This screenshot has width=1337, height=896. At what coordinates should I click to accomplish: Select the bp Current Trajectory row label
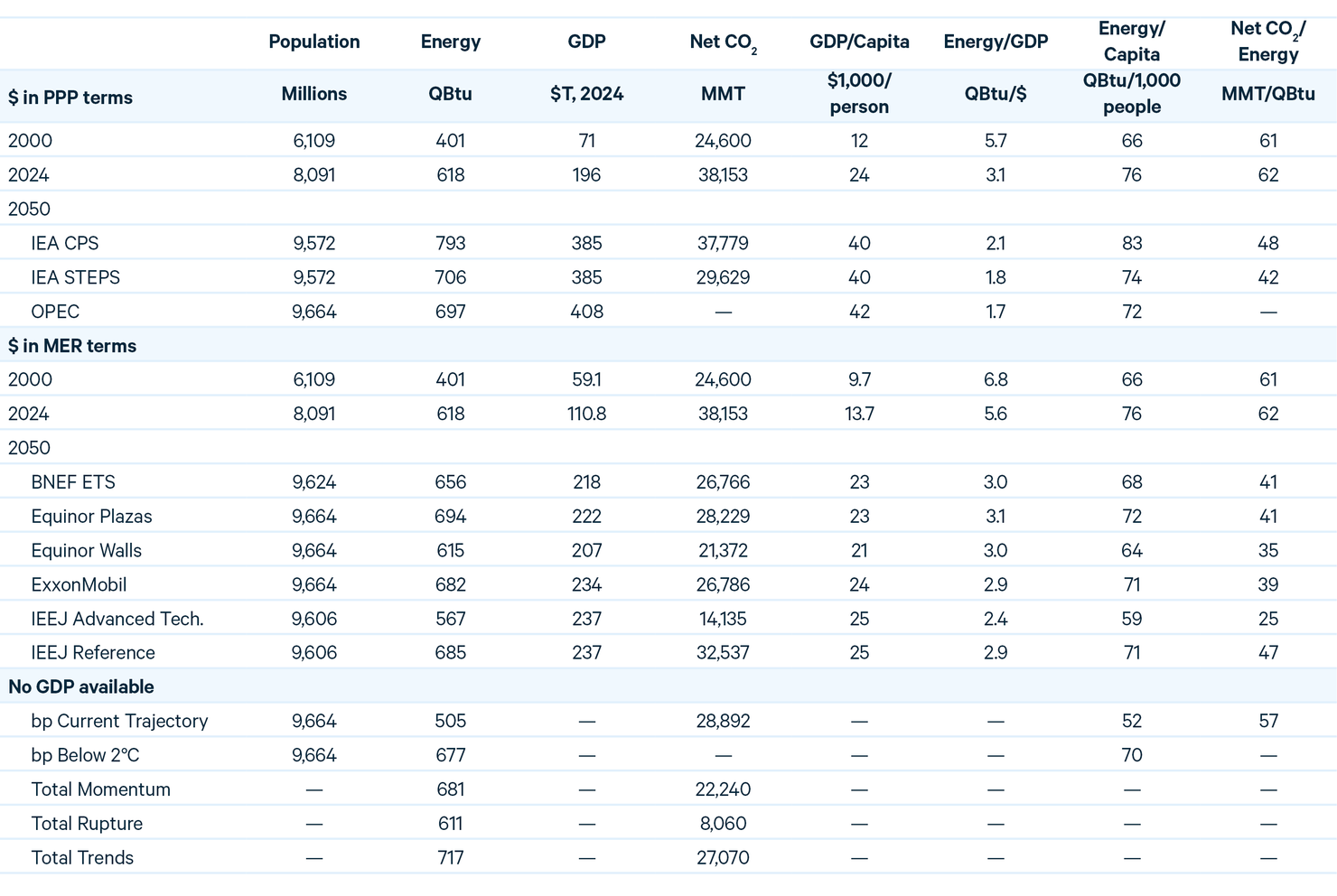point(119,721)
